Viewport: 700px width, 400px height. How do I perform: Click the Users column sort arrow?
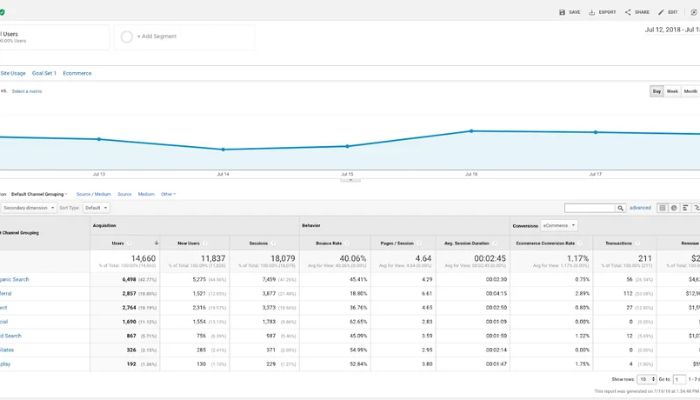point(156,243)
